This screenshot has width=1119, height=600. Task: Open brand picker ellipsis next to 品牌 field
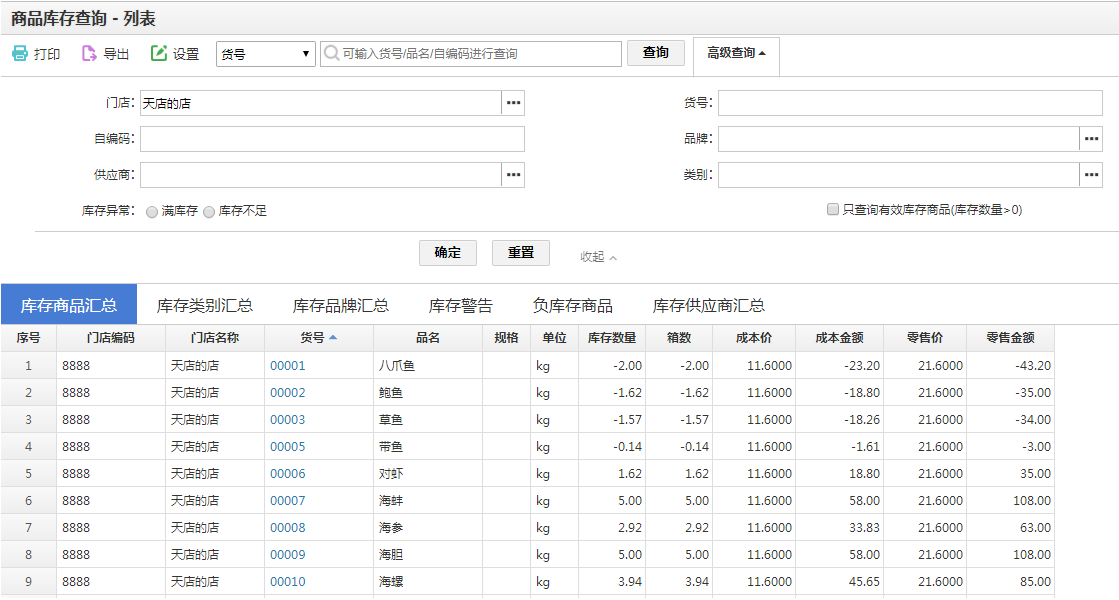[x=1091, y=138]
